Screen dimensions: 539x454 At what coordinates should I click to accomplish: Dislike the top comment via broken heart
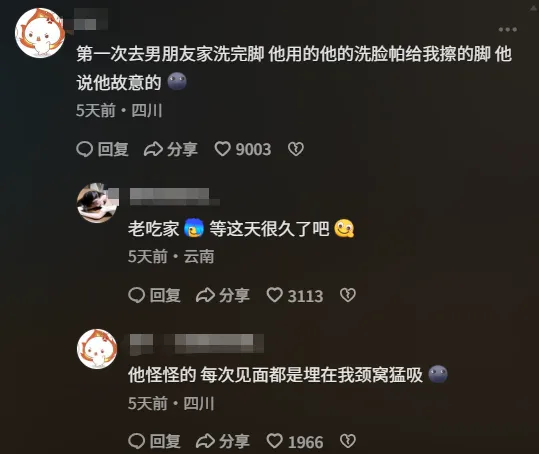[296, 149]
